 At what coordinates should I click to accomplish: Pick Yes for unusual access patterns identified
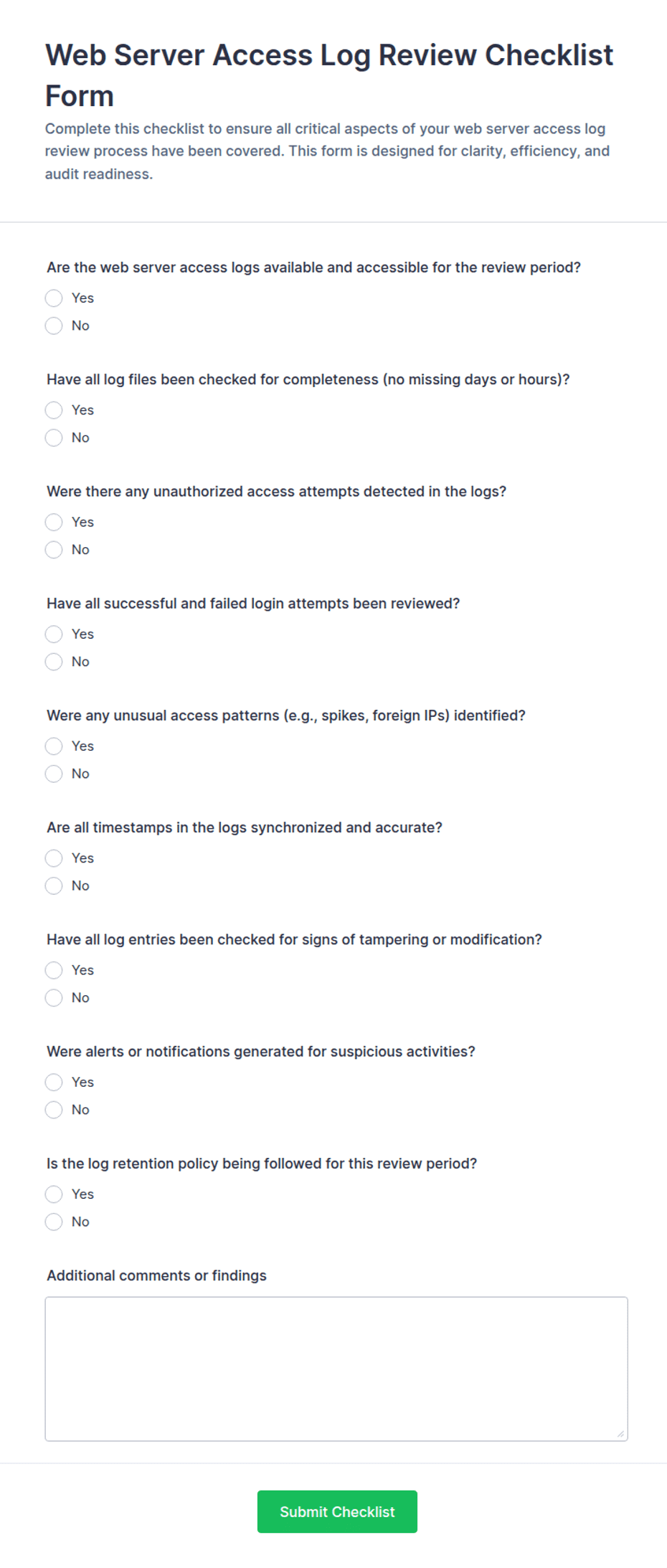tap(54, 746)
